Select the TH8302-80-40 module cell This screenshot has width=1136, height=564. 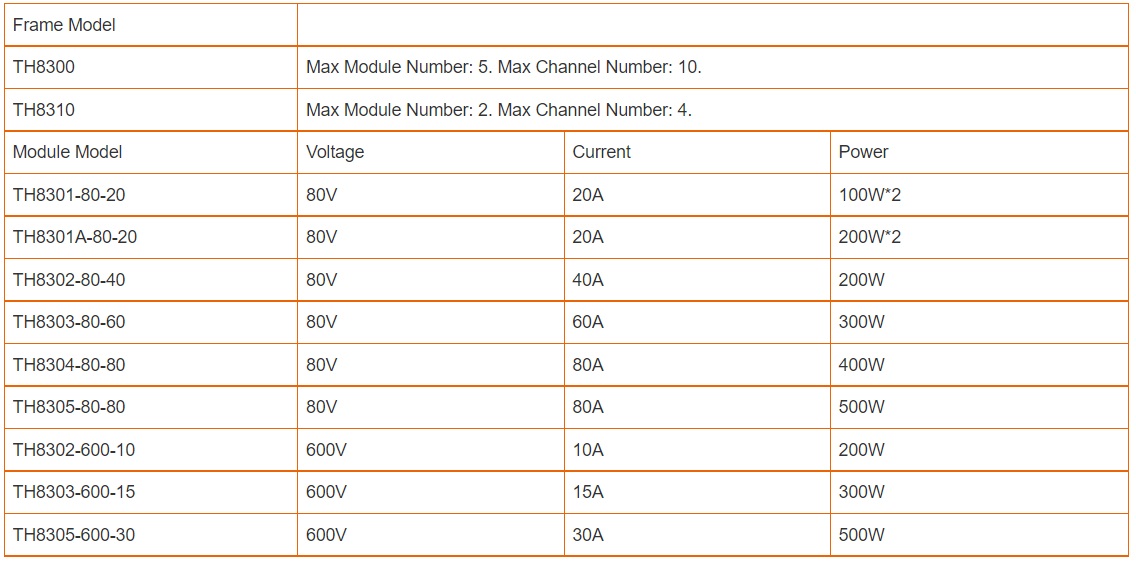coord(151,280)
